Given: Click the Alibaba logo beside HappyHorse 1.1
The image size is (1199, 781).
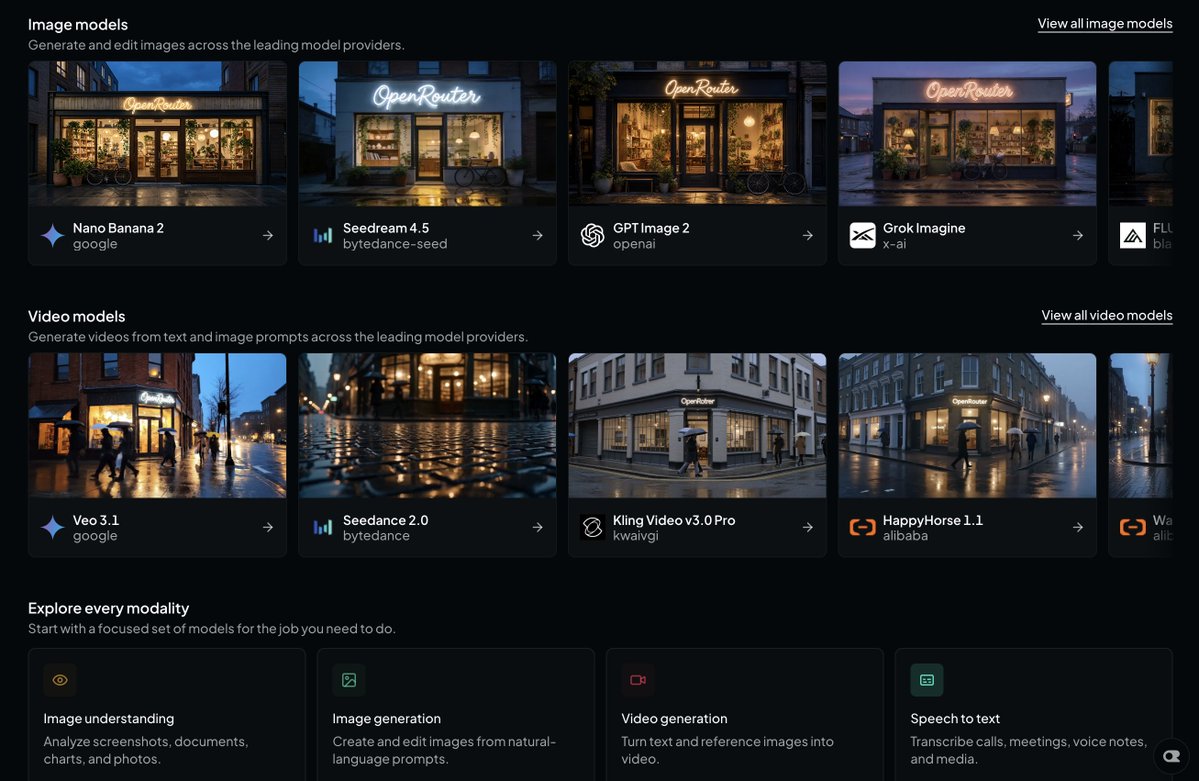Looking at the screenshot, I should pyautogui.click(x=863, y=527).
